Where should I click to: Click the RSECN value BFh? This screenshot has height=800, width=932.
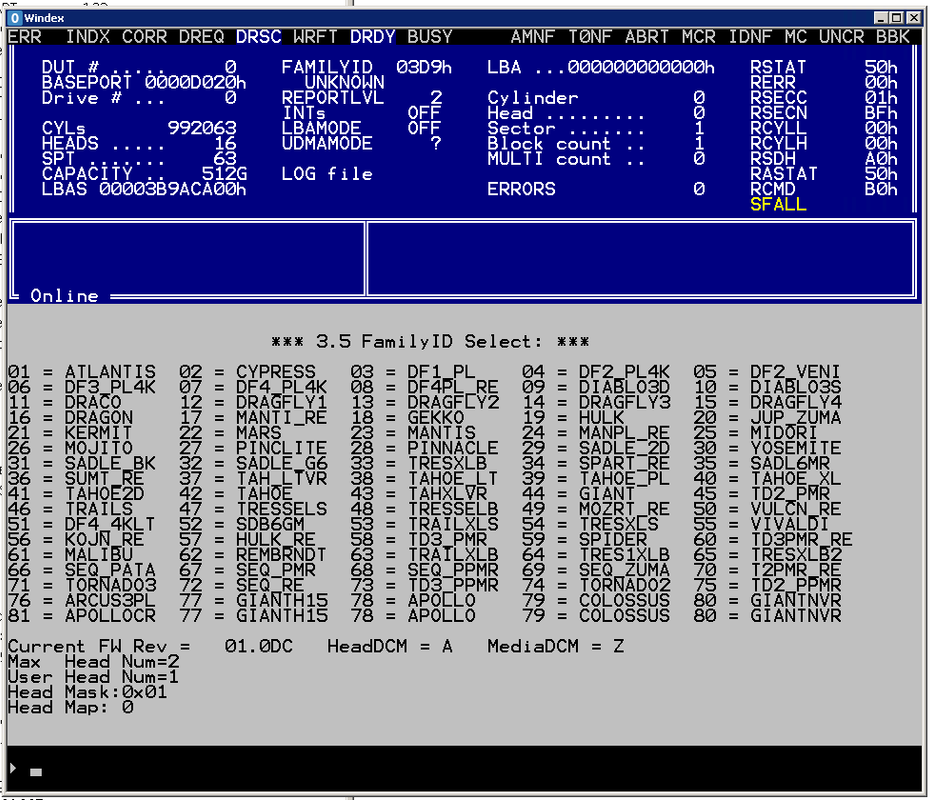tap(881, 113)
